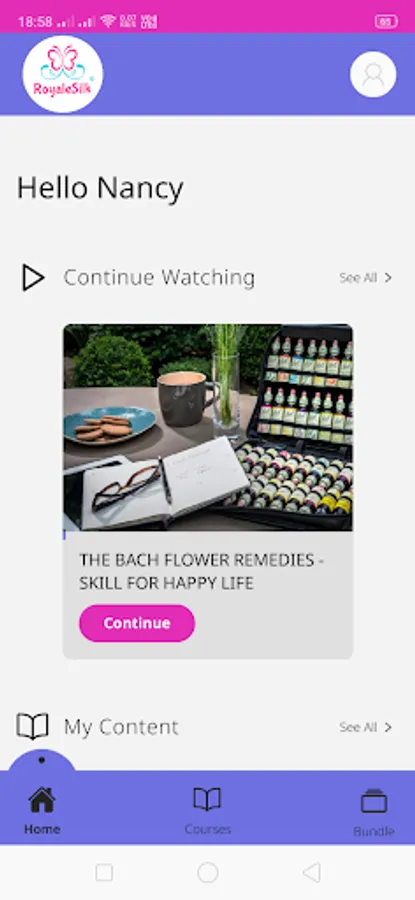Tap the Android back triangle button
This screenshot has height=900, width=415.
pos(311,872)
